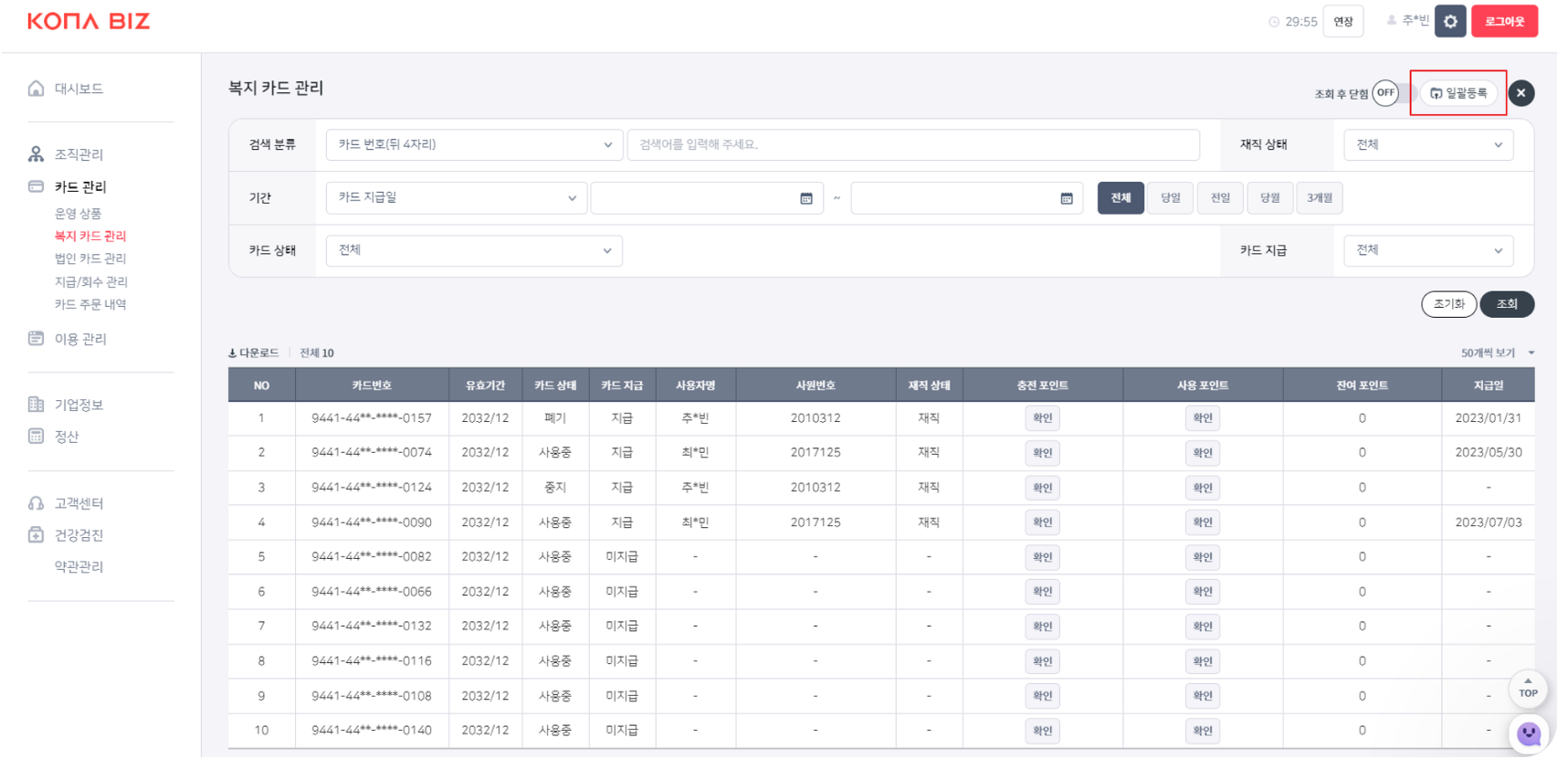1568x759 pixels.
Task: Open the search category dropdown
Action: tap(474, 144)
